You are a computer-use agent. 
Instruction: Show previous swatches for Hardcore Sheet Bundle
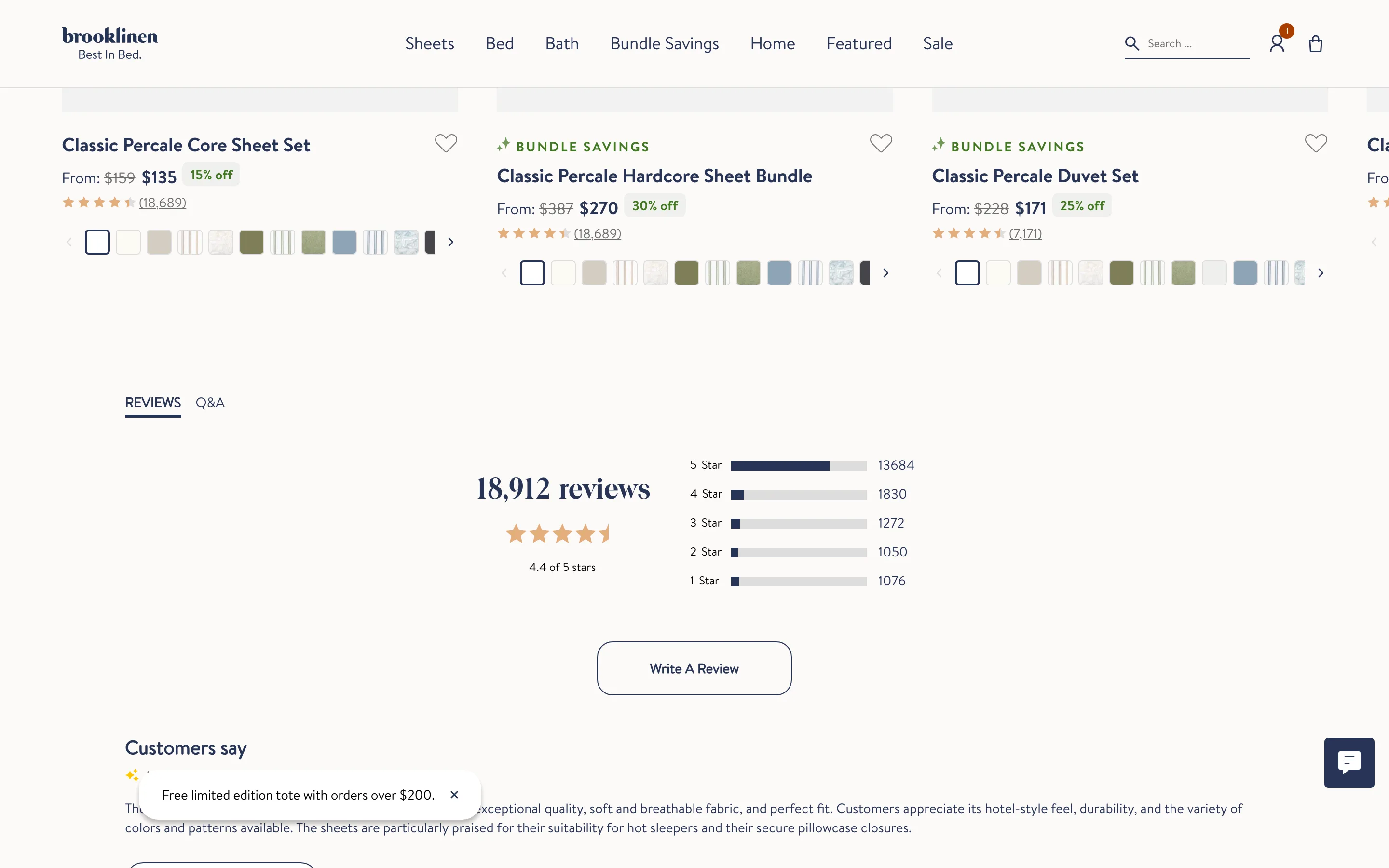[504, 273]
